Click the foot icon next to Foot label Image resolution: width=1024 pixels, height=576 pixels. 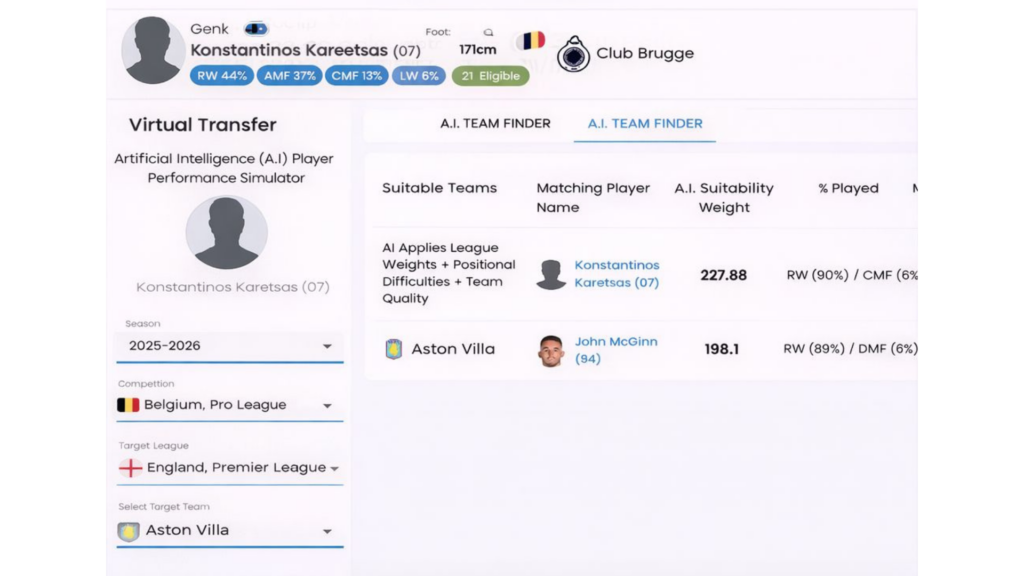pos(488,32)
